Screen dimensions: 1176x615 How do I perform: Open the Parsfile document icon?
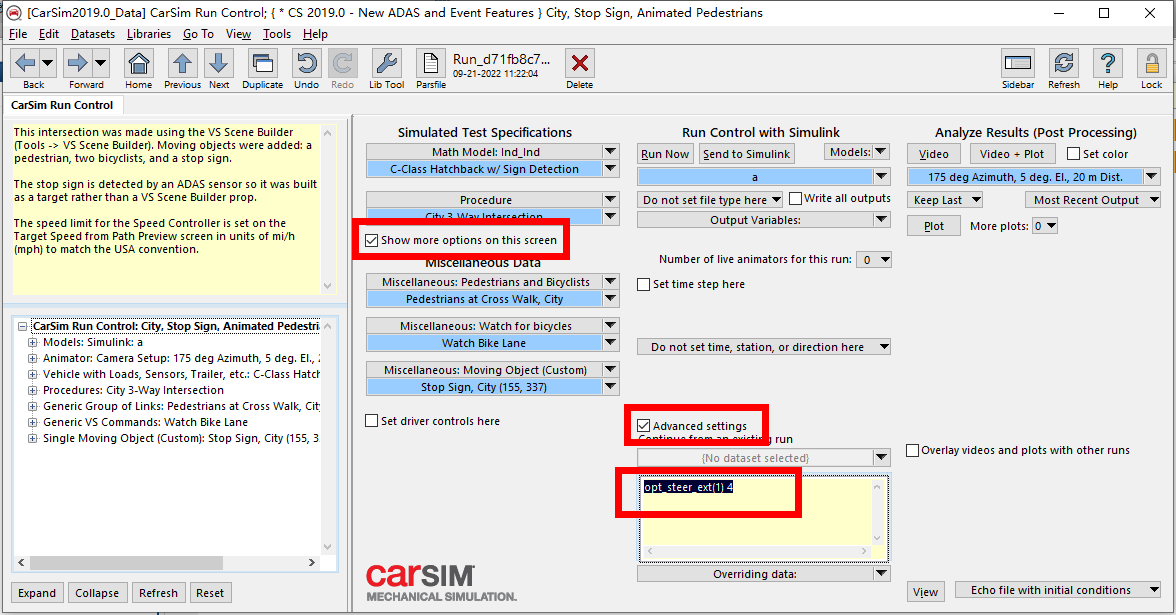[430, 63]
